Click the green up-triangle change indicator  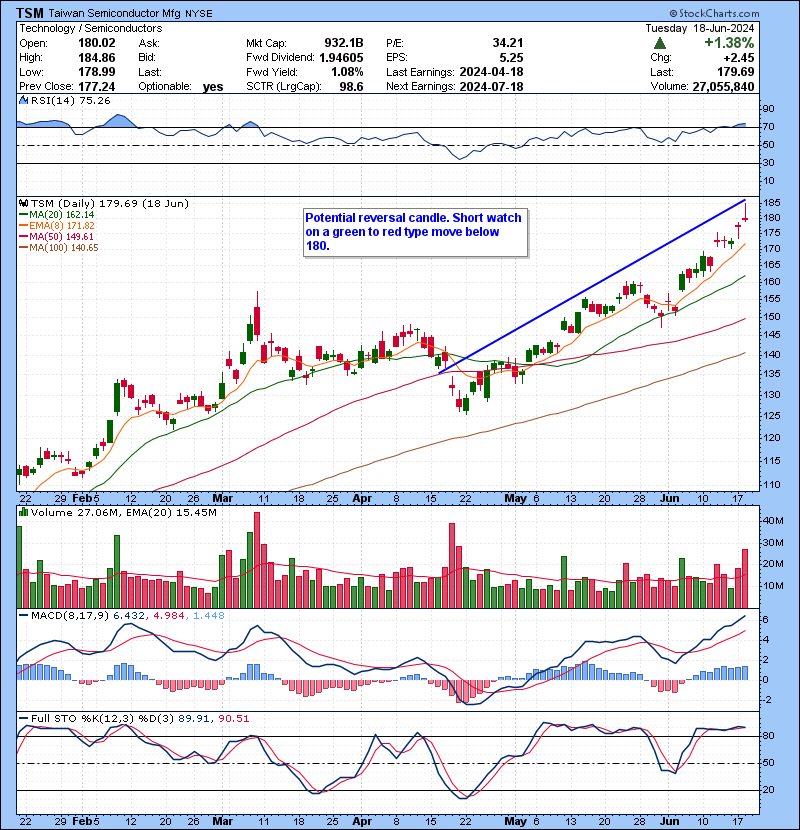pos(660,43)
